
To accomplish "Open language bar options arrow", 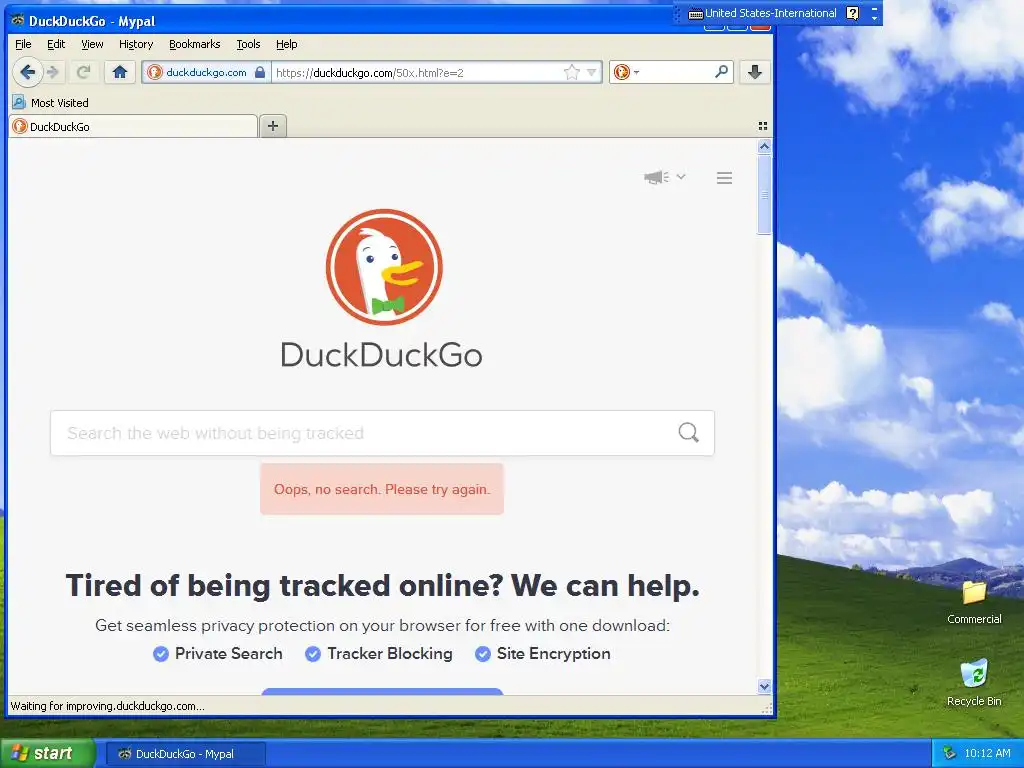I will tap(874, 18).
